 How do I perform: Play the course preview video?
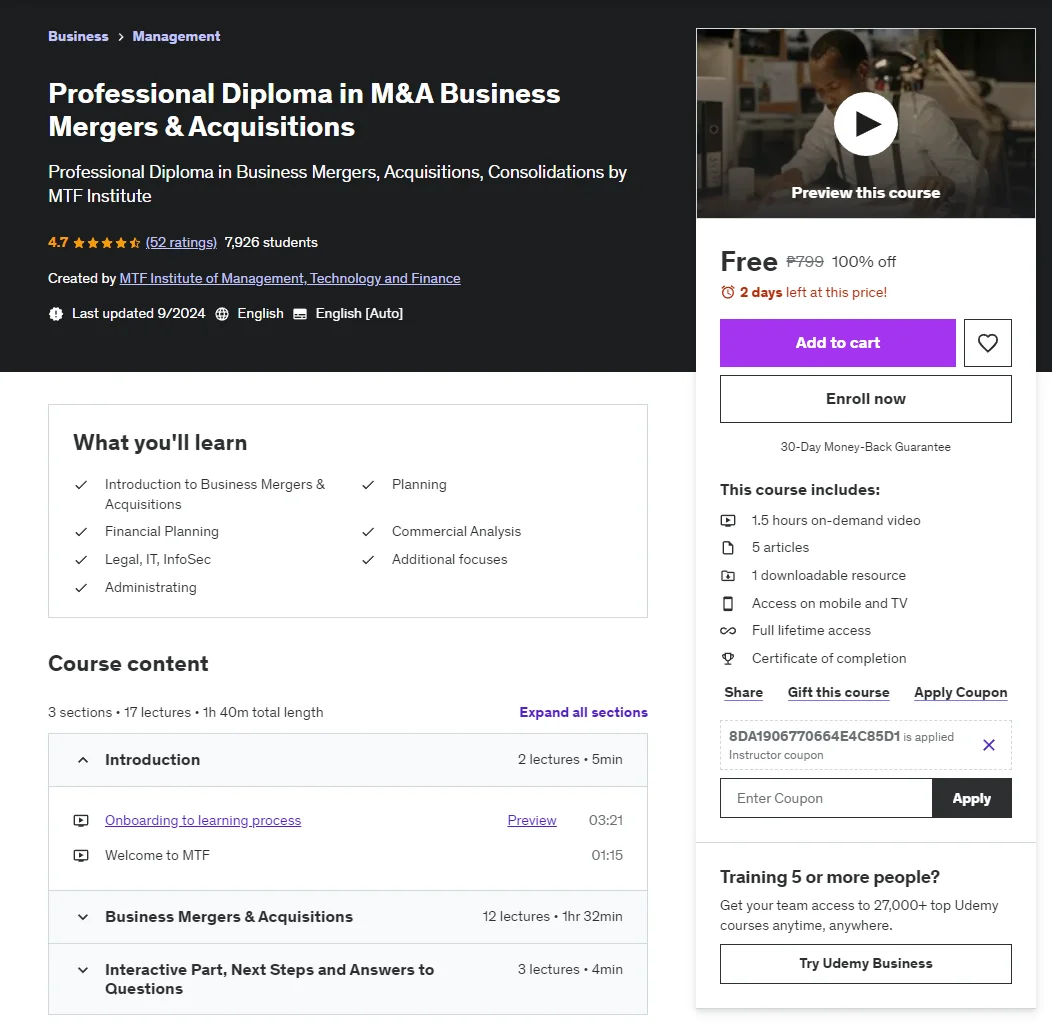(x=865, y=124)
